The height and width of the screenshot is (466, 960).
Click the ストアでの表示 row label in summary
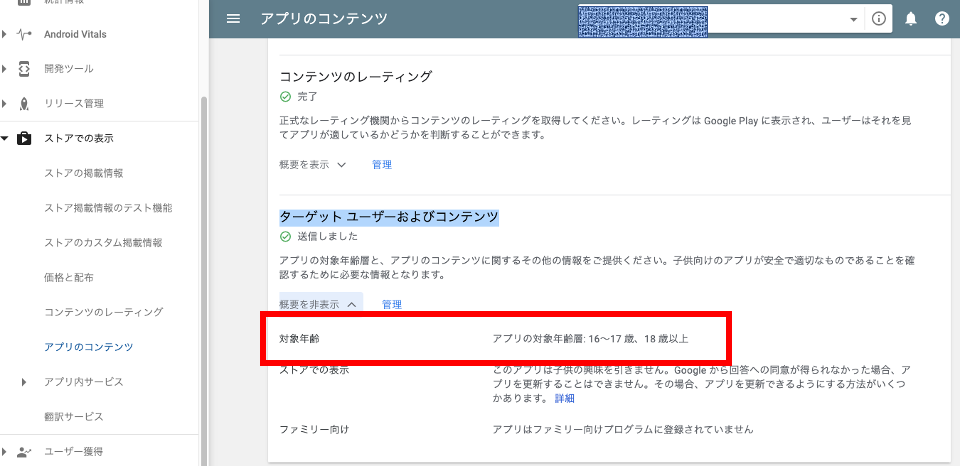tap(314, 370)
